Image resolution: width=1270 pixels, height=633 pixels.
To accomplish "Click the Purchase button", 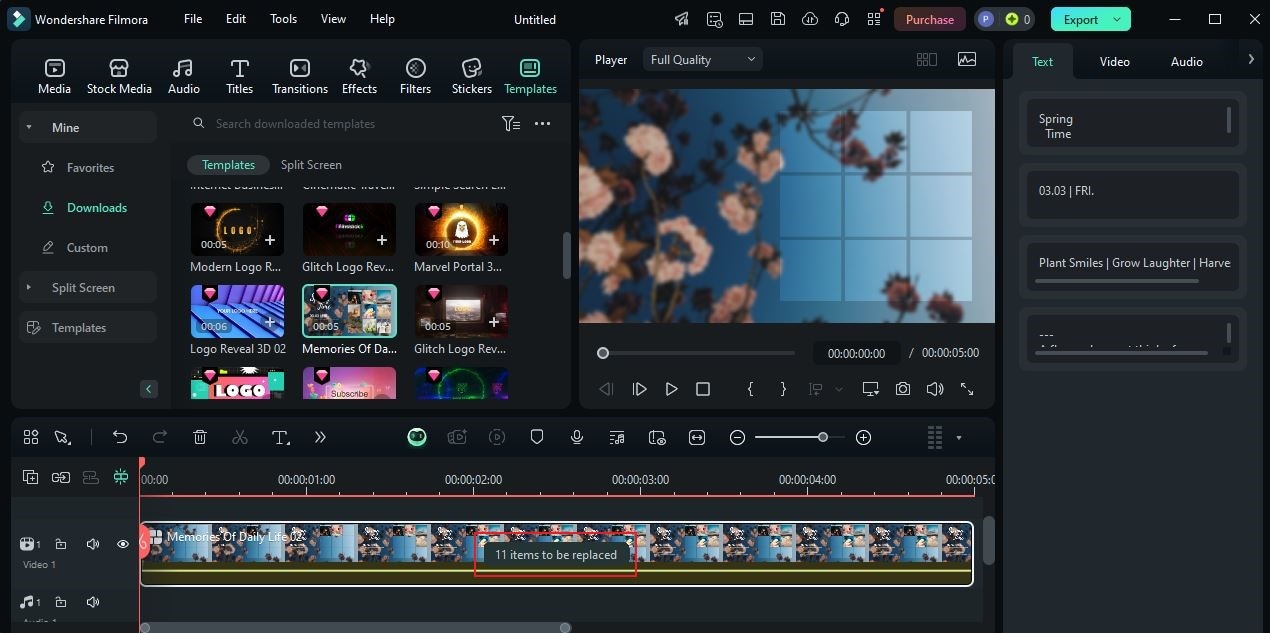I will (x=930, y=19).
